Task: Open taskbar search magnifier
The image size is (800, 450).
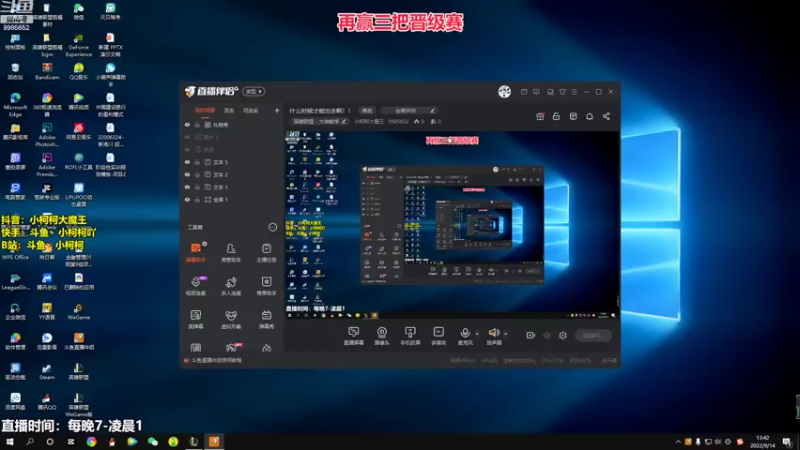Action: click(30, 442)
